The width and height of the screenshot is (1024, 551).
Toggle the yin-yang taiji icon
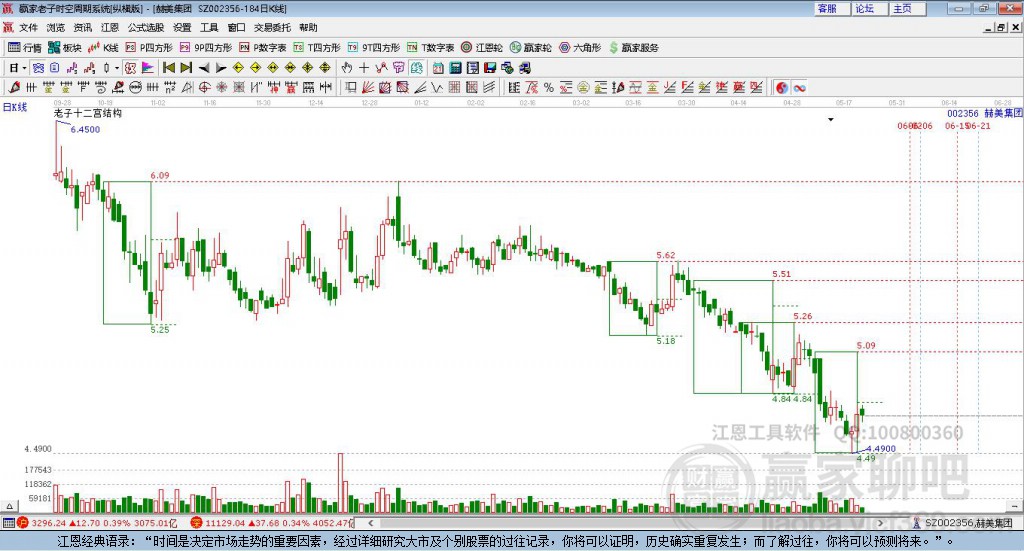coord(782,87)
